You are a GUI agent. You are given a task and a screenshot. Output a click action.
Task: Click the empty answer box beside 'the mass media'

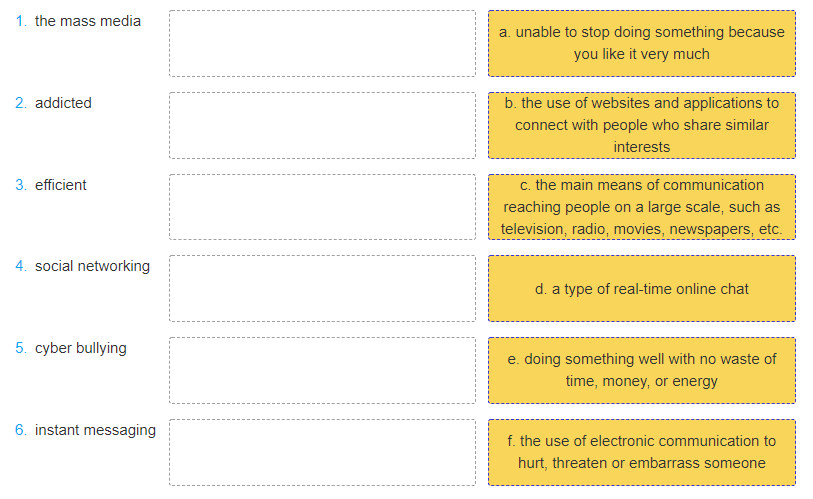(x=322, y=44)
